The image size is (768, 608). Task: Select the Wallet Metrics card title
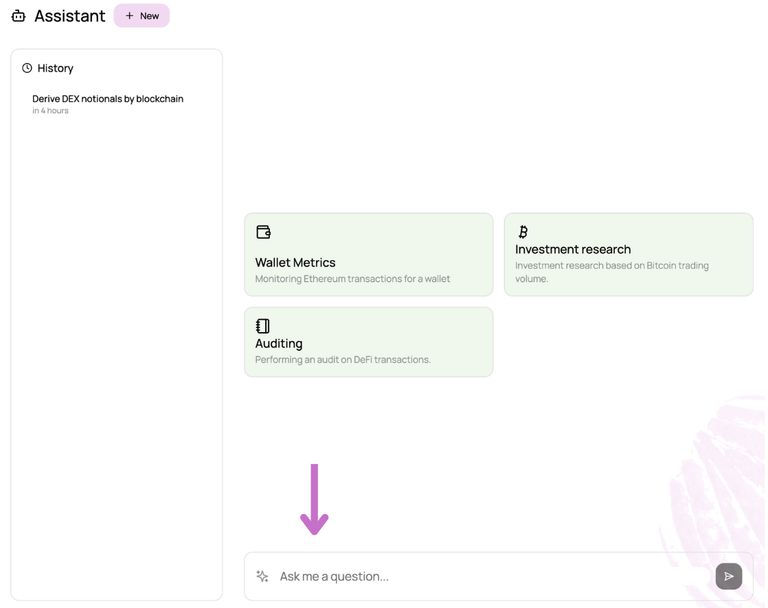295,263
